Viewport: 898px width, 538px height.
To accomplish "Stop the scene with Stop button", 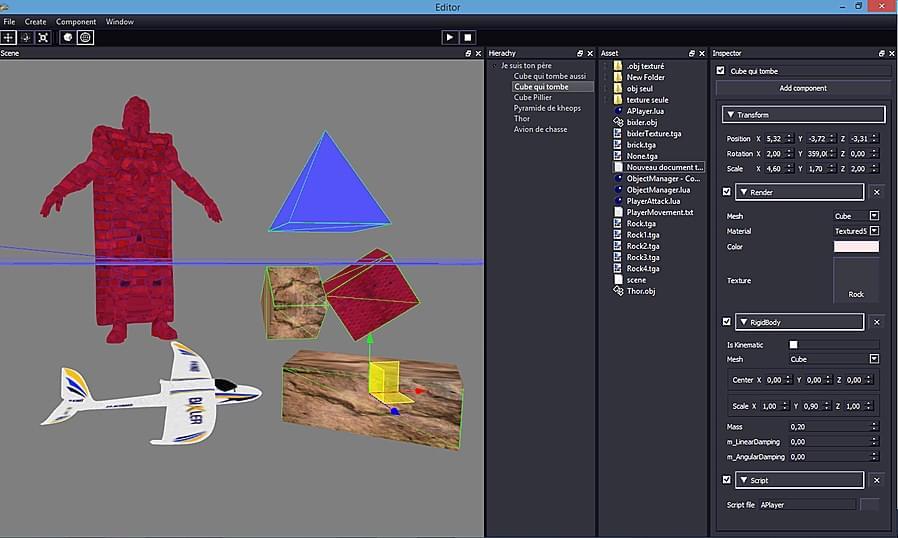I will pyautogui.click(x=467, y=37).
